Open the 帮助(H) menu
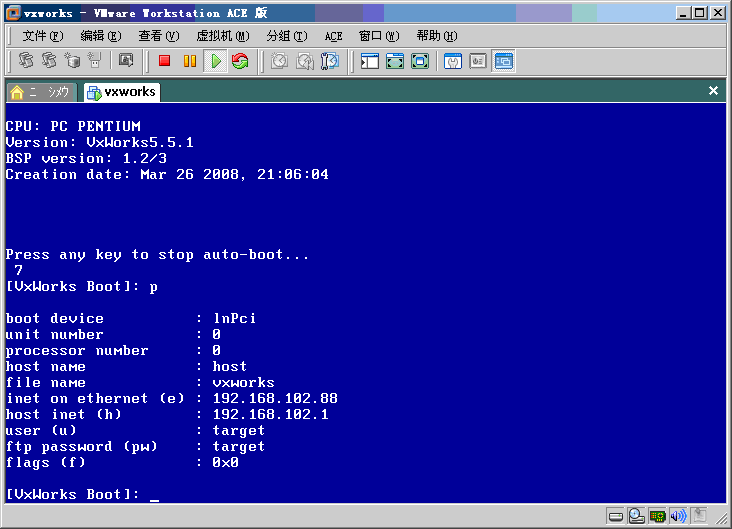 point(437,36)
